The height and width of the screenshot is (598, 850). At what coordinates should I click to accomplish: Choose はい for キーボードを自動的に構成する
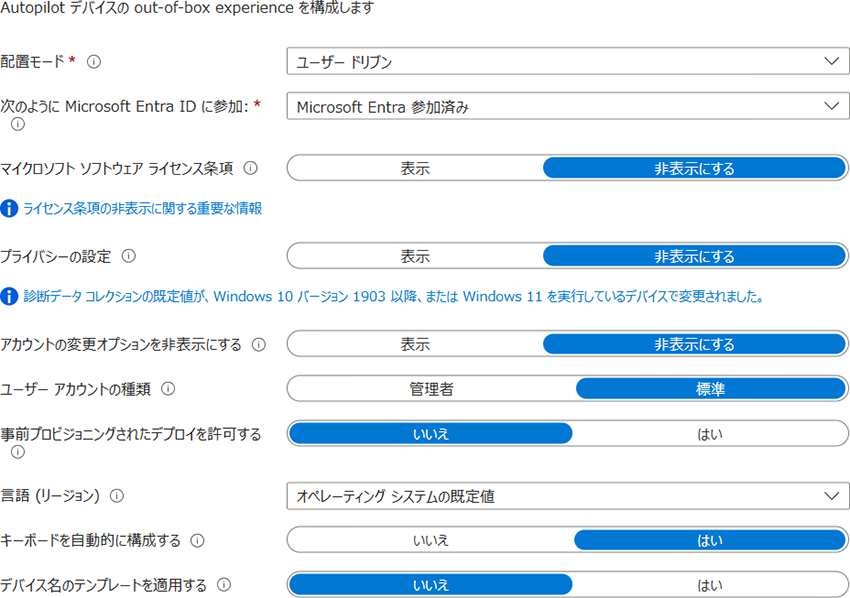click(710, 541)
